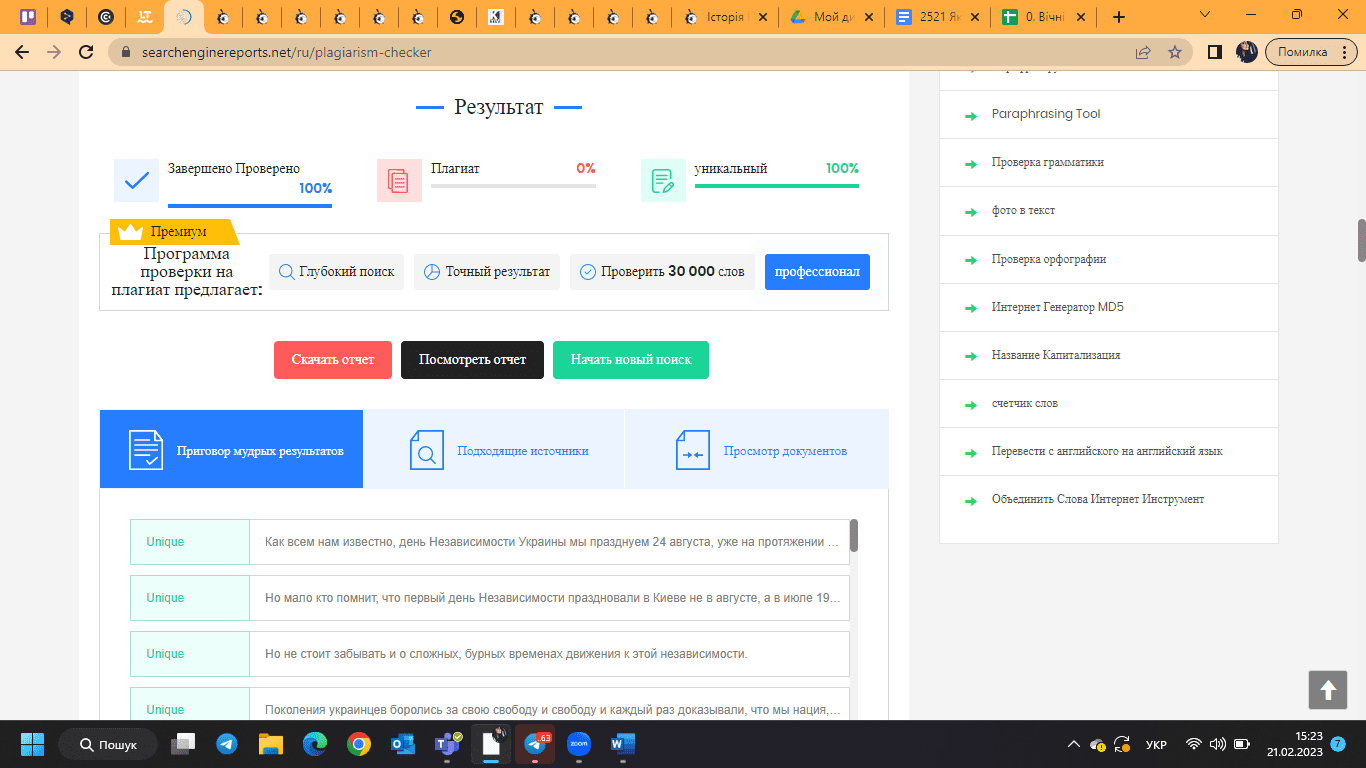
Task: Open Microsoft Word in taskbar
Action: coord(622,744)
